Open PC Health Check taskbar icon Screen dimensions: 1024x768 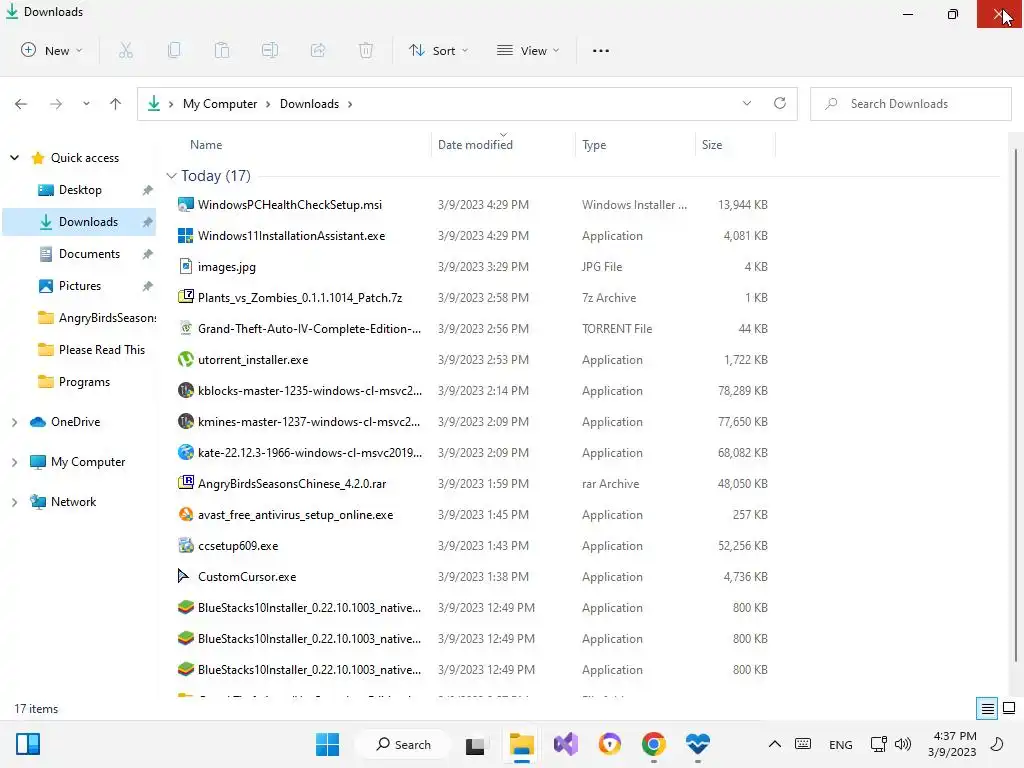pyautogui.click(x=697, y=744)
